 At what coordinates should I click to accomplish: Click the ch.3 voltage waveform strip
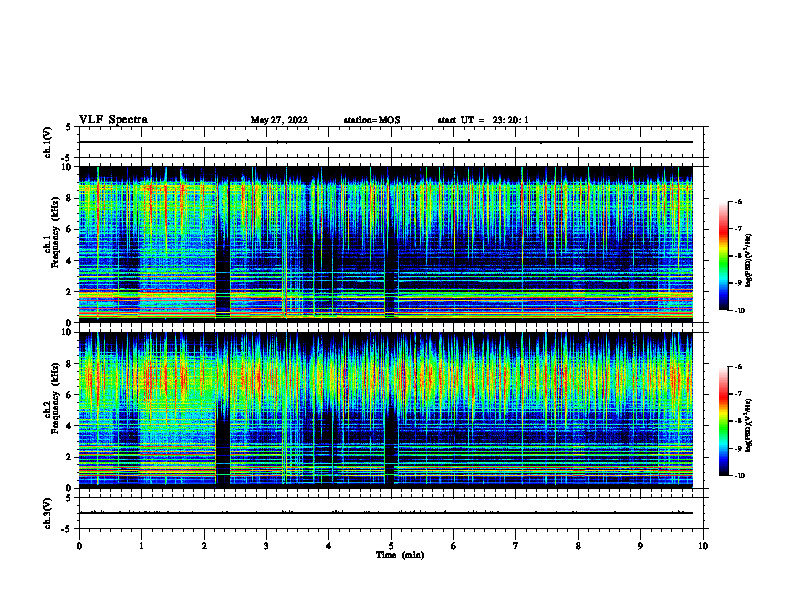(x=391, y=513)
